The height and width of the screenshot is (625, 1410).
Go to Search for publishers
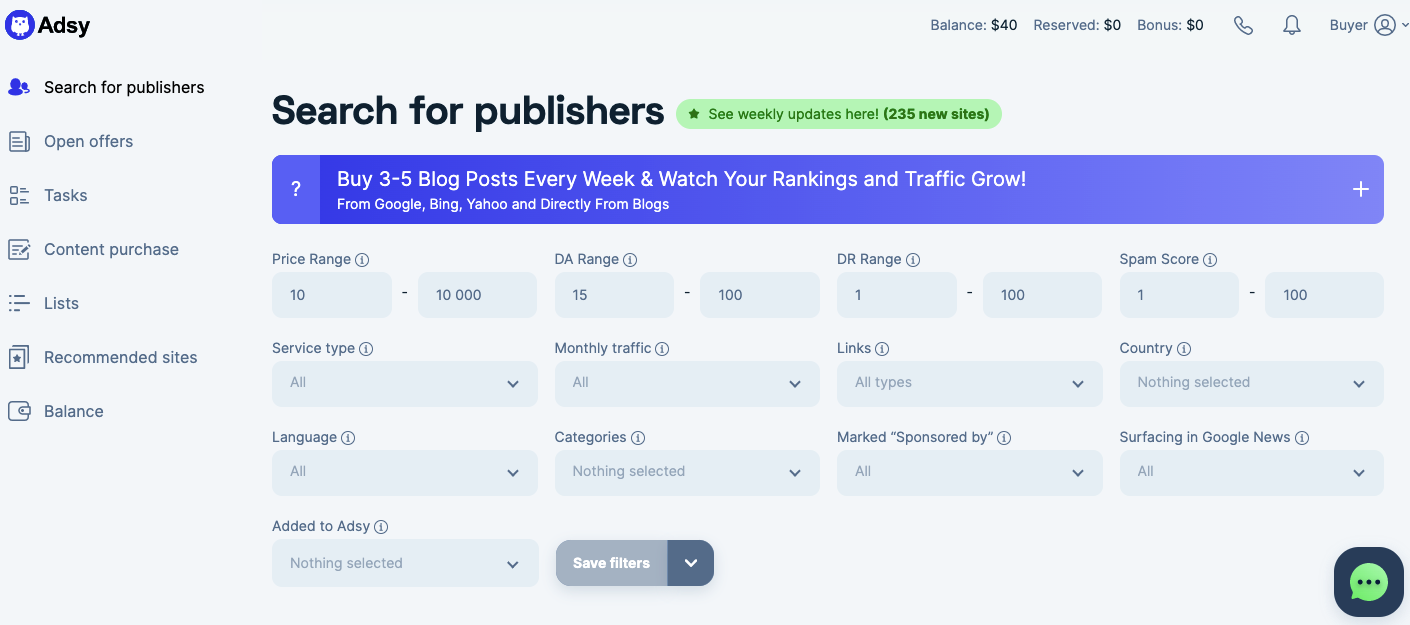tap(124, 87)
